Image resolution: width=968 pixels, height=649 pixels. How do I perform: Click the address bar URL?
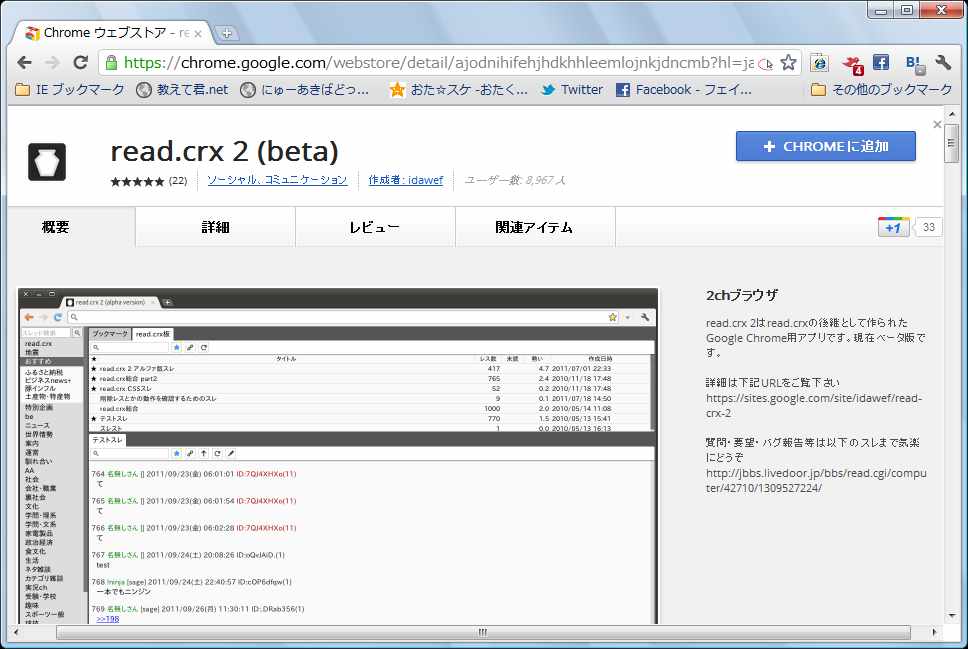tap(438, 62)
